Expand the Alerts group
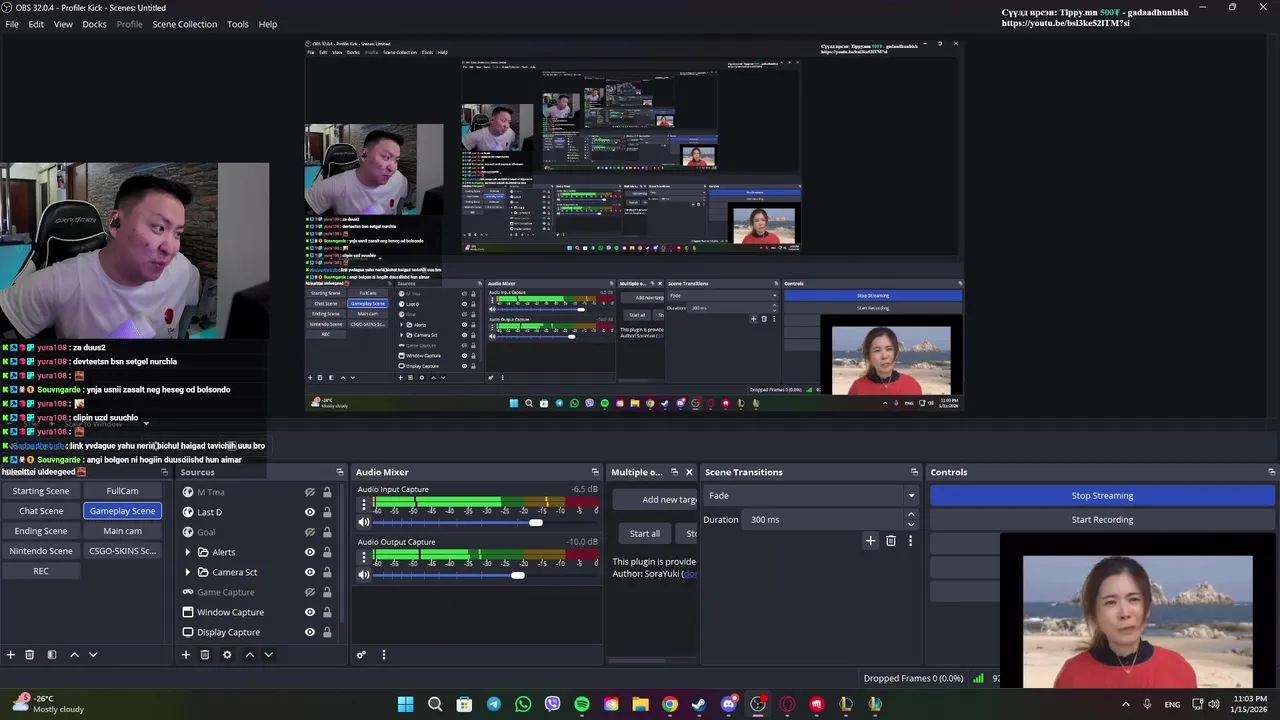The height and width of the screenshot is (720, 1280). click(x=187, y=552)
